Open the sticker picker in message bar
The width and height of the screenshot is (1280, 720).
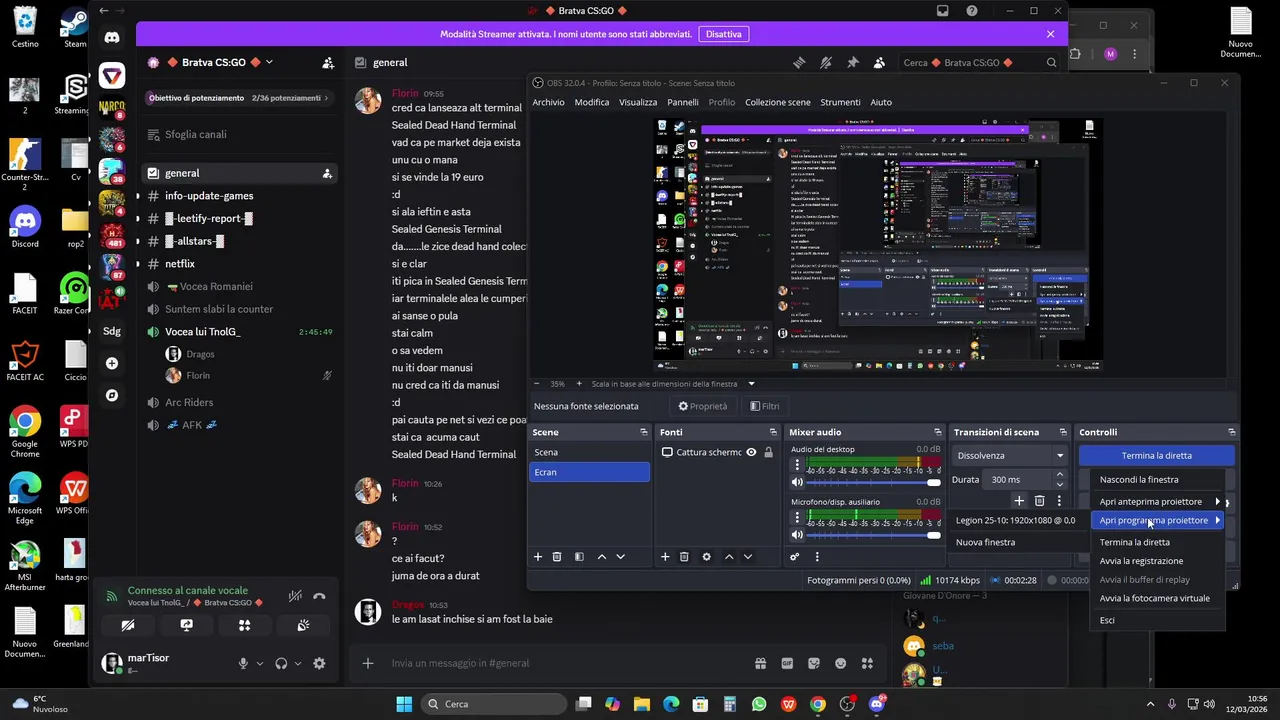[x=814, y=663]
